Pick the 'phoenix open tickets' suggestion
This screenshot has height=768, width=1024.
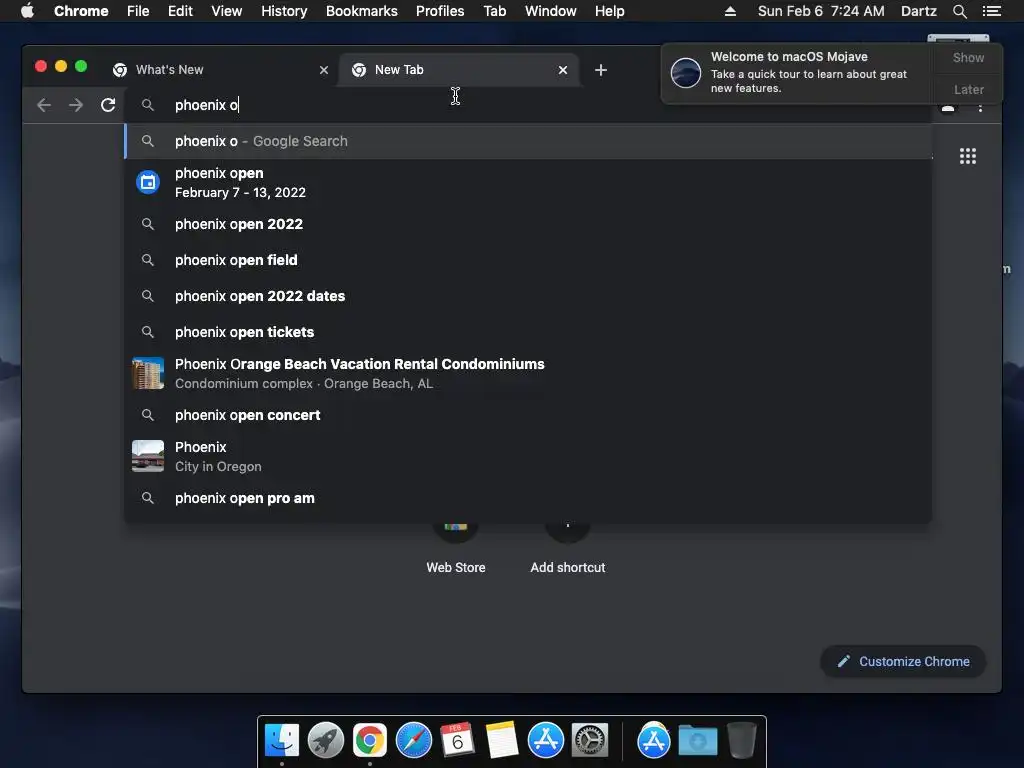tap(528, 332)
